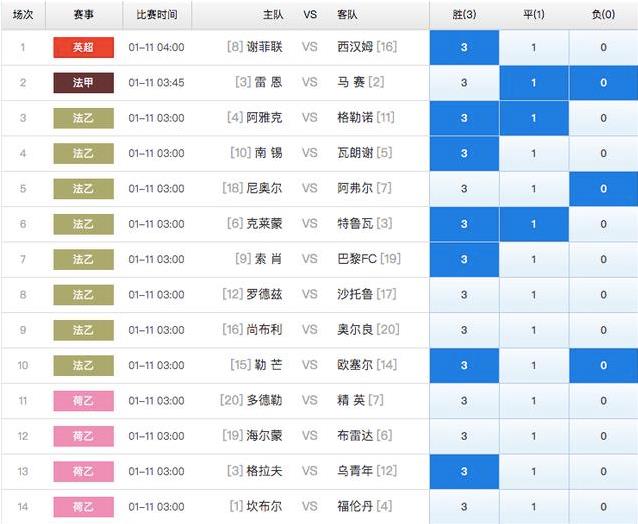Deselect win (3) for 阿雅克 vs 格勒诺
Screen dimensions: 638x524
[464, 118]
